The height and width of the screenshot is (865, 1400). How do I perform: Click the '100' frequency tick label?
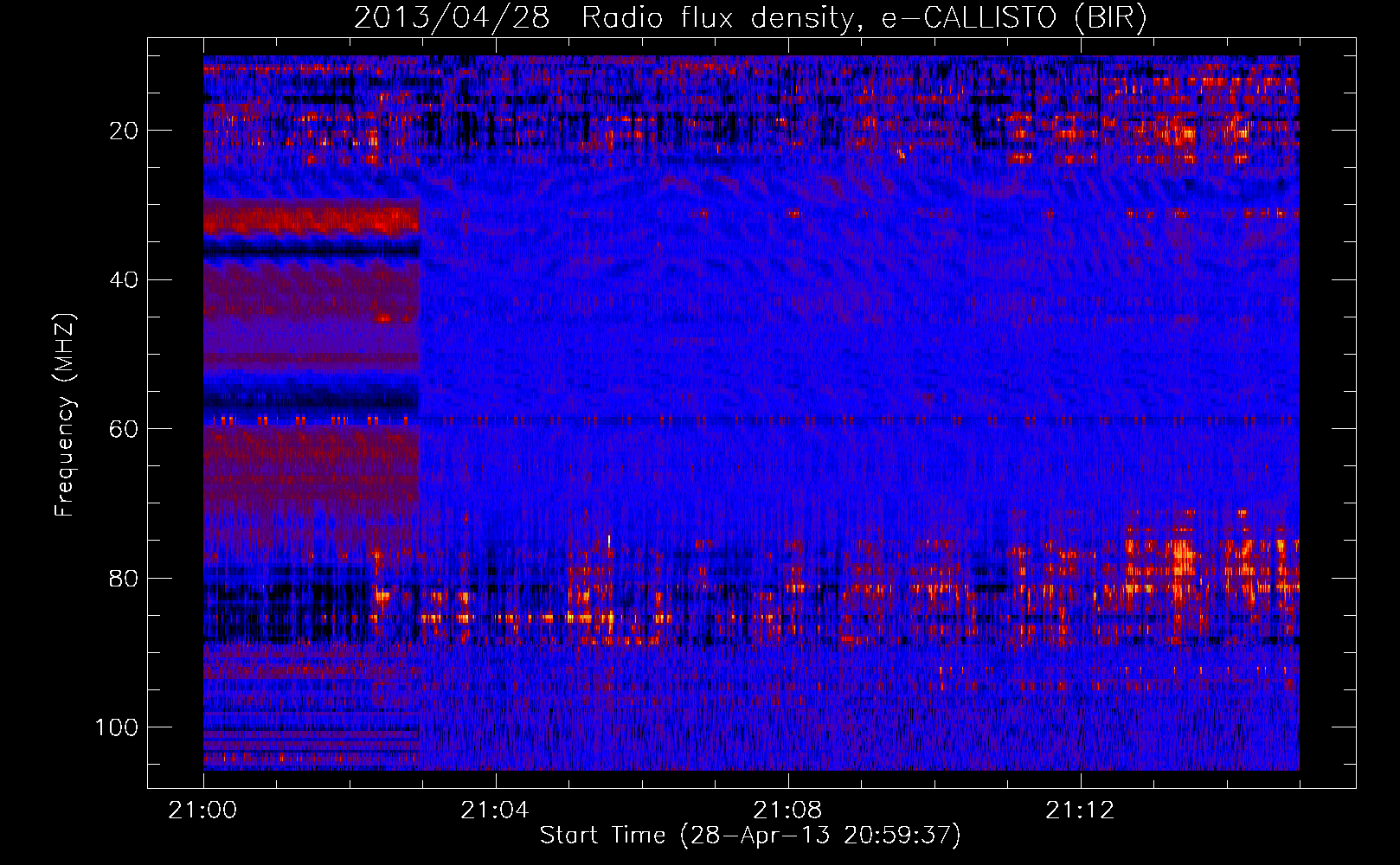click(117, 727)
